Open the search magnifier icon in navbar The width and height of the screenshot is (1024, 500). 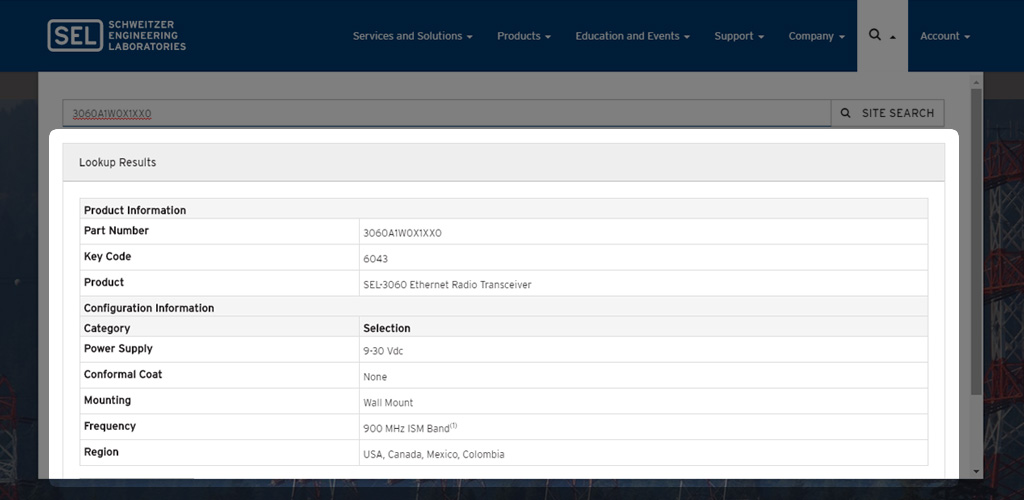pos(882,35)
